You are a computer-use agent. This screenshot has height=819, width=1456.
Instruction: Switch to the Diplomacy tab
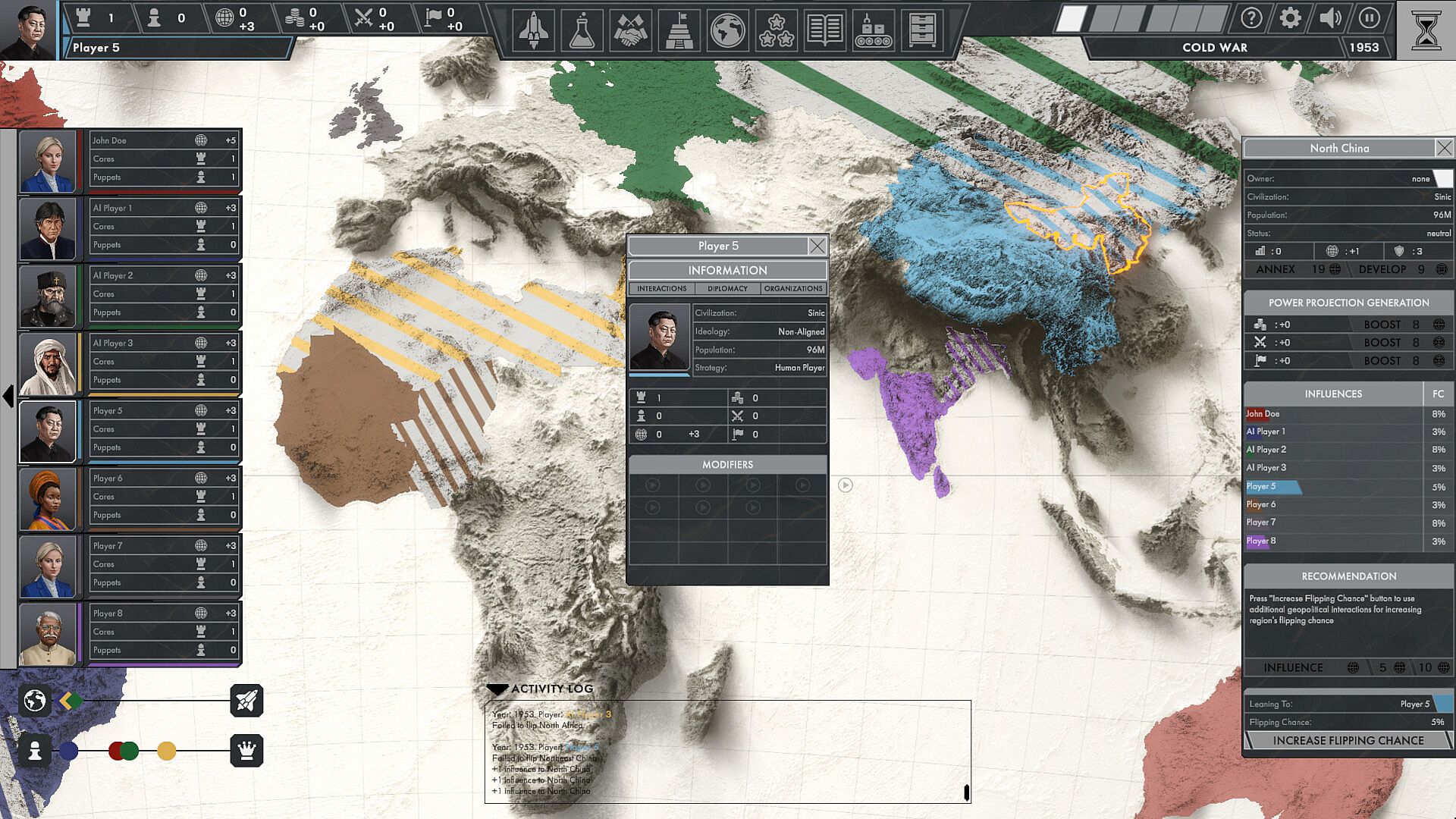(x=727, y=289)
